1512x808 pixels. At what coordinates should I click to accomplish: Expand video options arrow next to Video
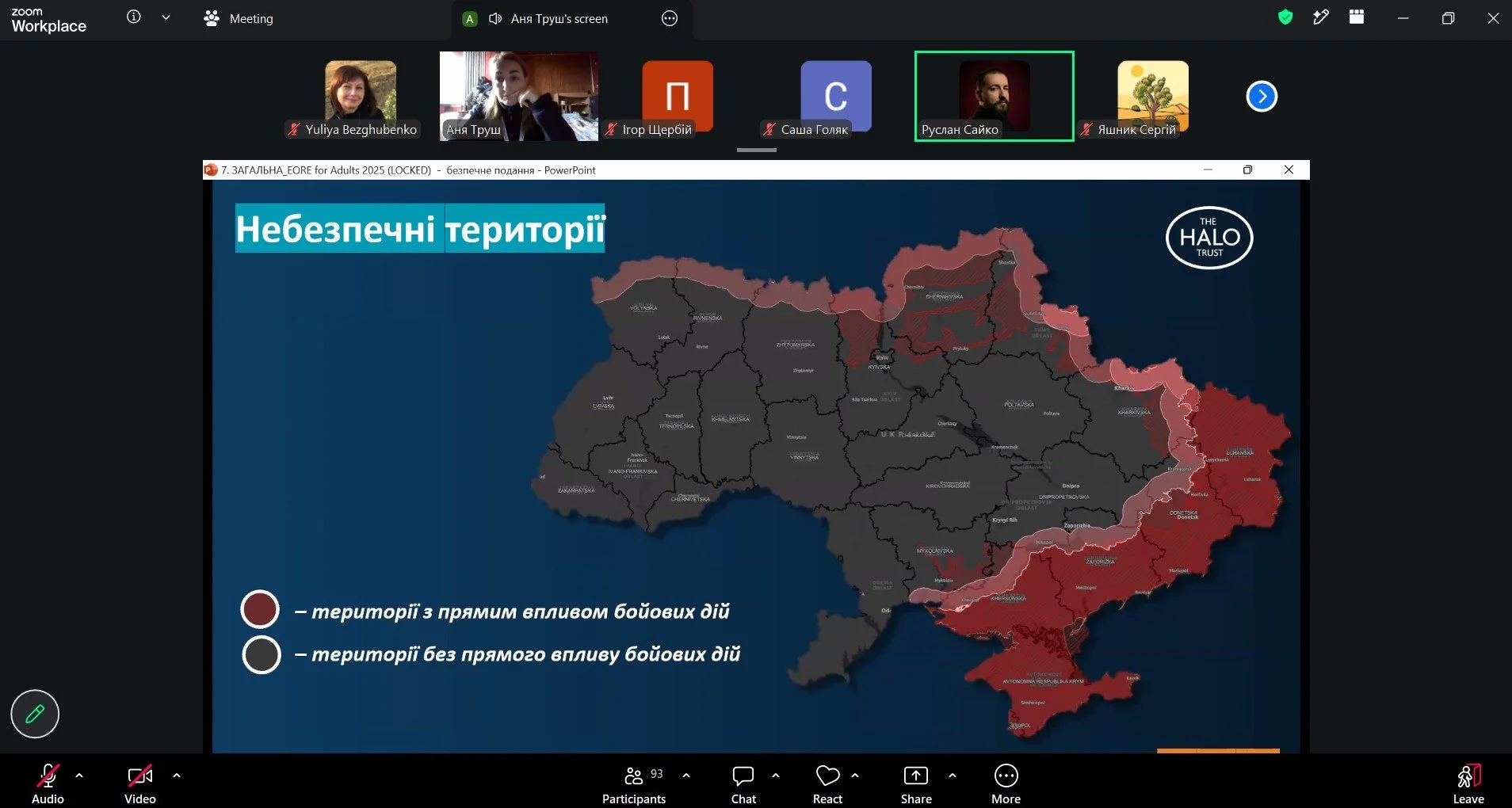[x=177, y=776]
